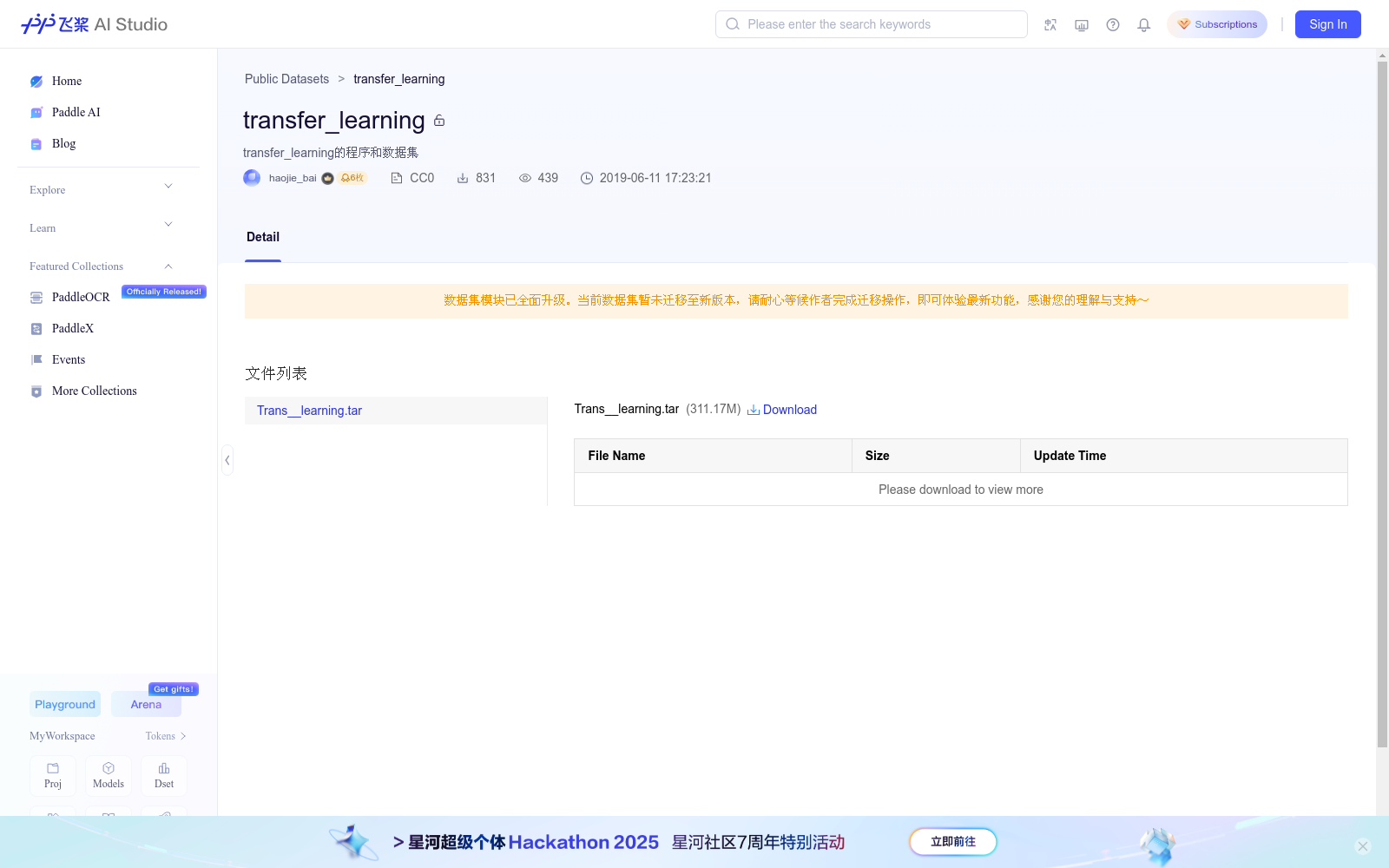Click the views eye icon
The width and height of the screenshot is (1389, 868).
(x=525, y=178)
